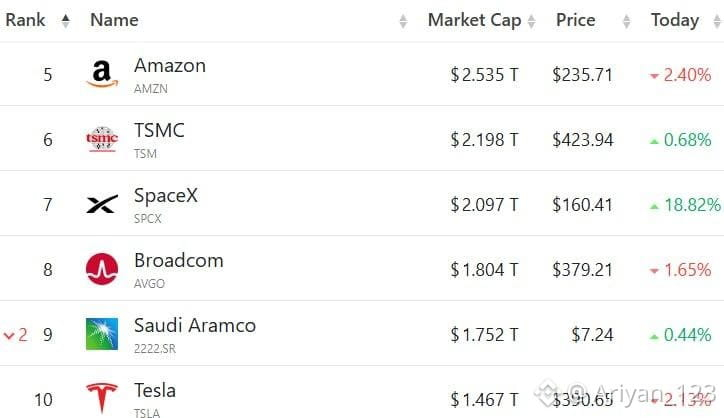Click the Market Cap column header text

pyautogui.click(x=474, y=20)
